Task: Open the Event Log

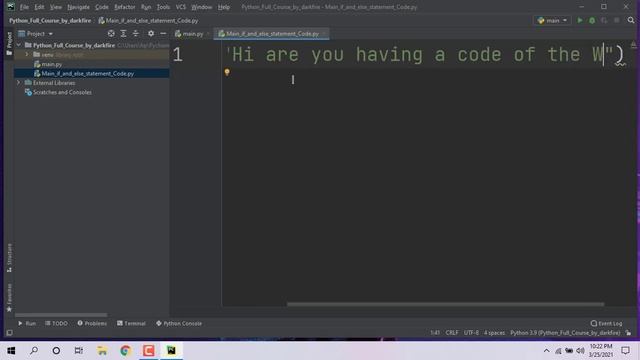Action: (606, 323)
